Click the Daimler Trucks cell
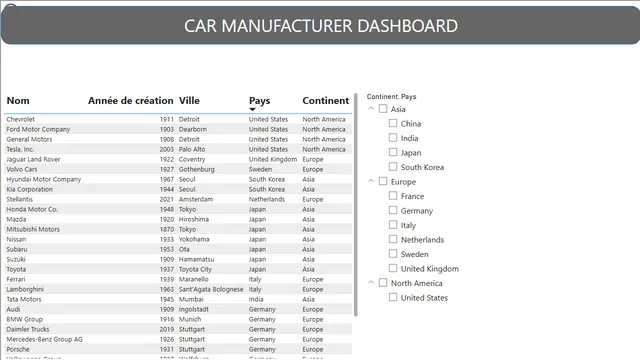 click(28, 329)
